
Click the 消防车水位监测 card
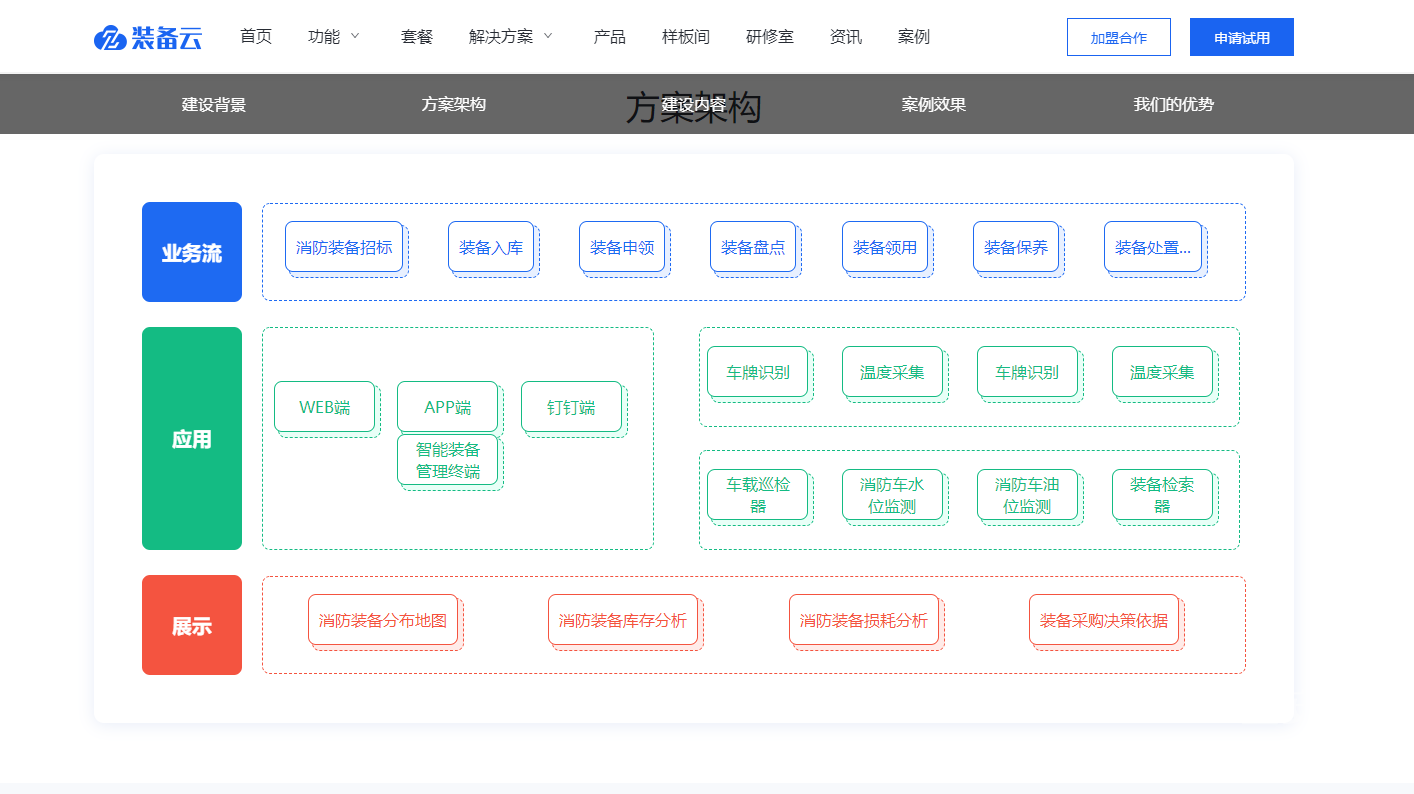click(893, 495)
